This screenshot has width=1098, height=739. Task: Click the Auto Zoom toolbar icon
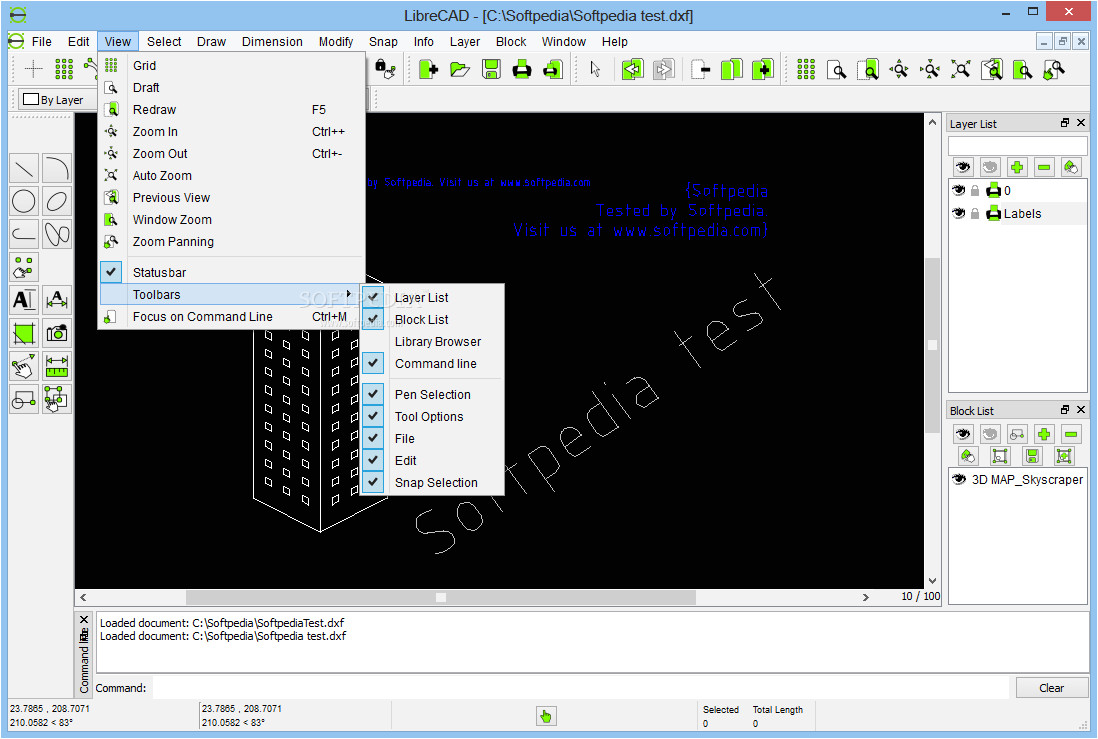click(x=961, y=69)
